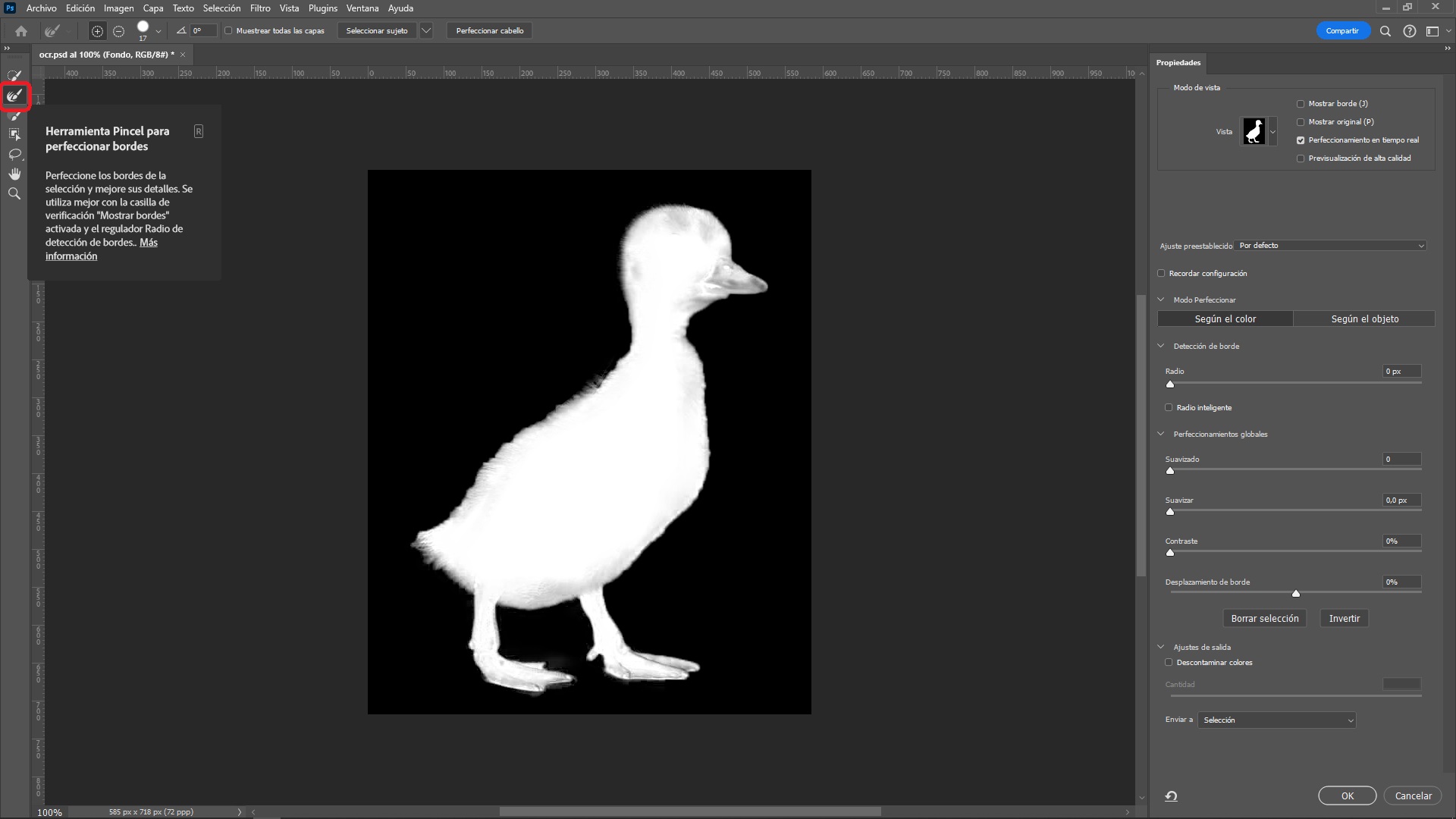Open the Vista view mode dropdown
The width and height of the screenshot is (1456, 819).
pyautogui.click(x=1272, y=132)
